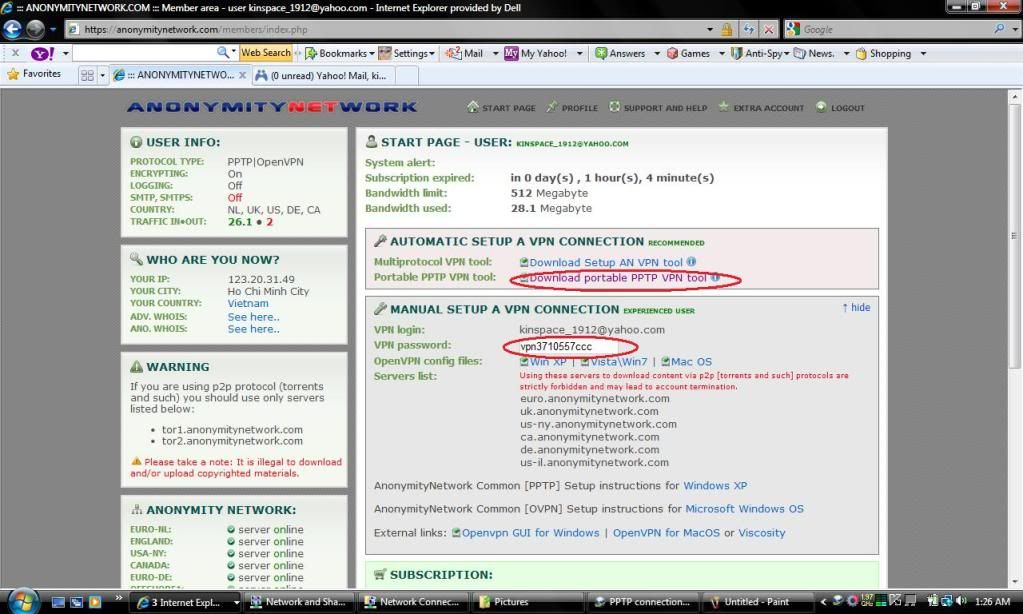
Task: Click the News toolbar button
Action: point(814,54)
